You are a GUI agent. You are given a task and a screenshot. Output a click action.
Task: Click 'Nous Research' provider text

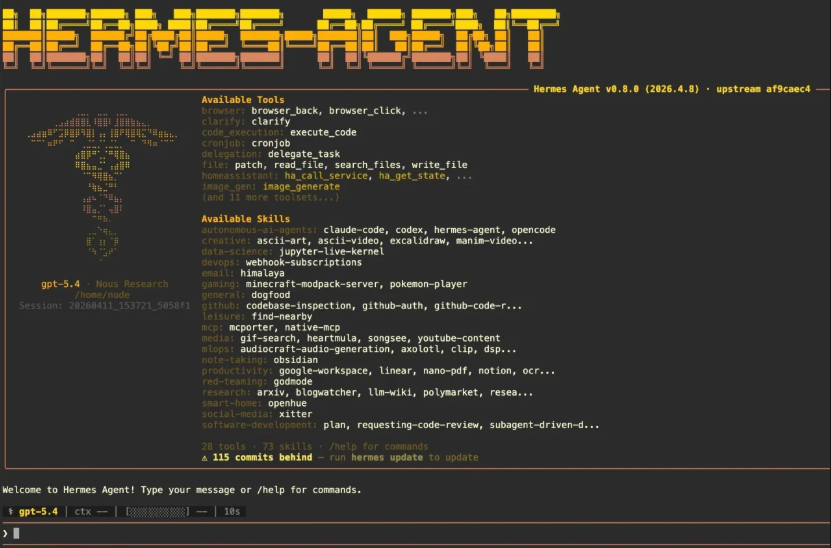coord(132,284)
